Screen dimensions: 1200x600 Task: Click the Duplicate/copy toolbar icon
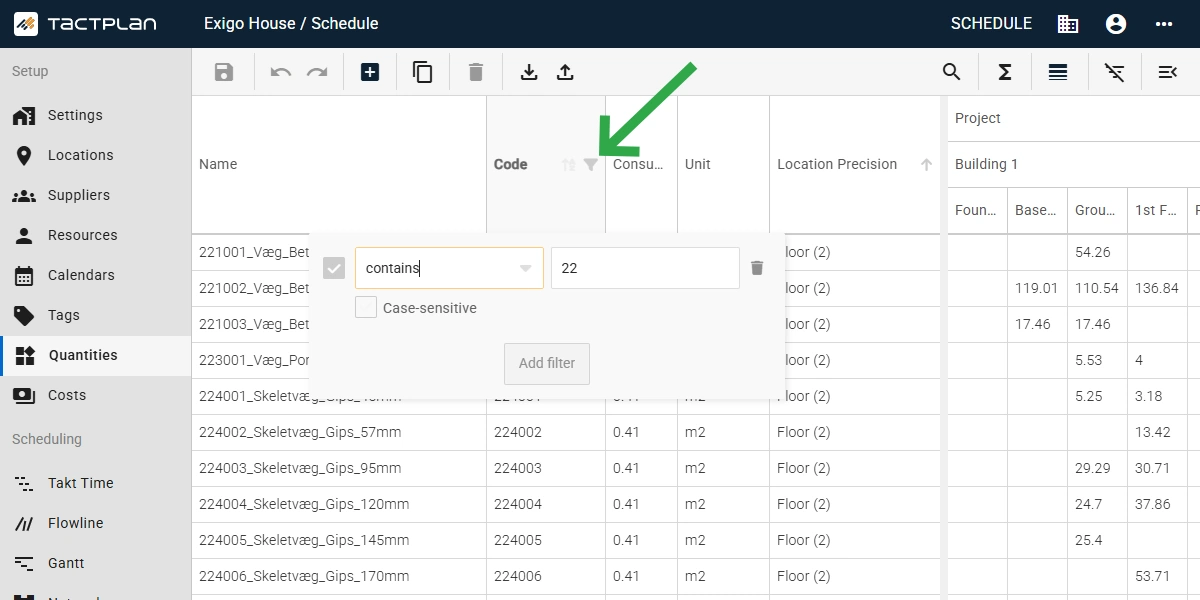(423, 72)
